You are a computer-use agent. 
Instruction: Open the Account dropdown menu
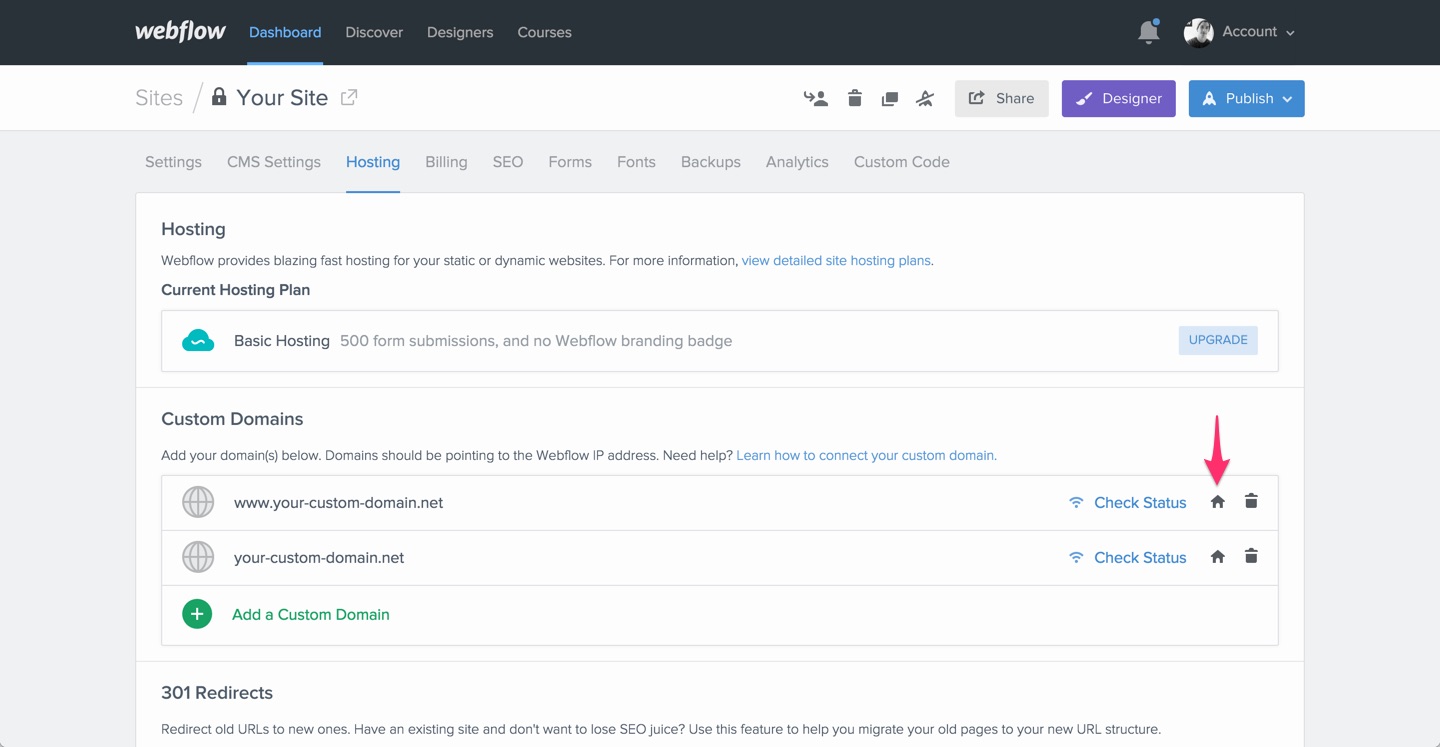click(1258, 32)
